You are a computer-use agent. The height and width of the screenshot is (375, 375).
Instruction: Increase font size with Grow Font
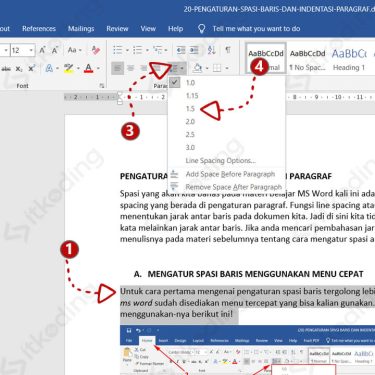point(43,50)
